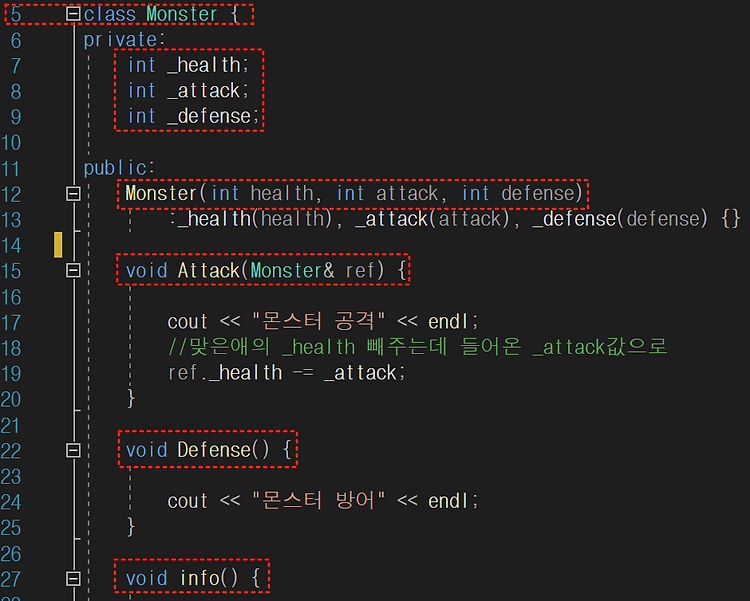Click 'cout' on line 17
Viewport: 750px width, 601px height.
click(188, 322)
